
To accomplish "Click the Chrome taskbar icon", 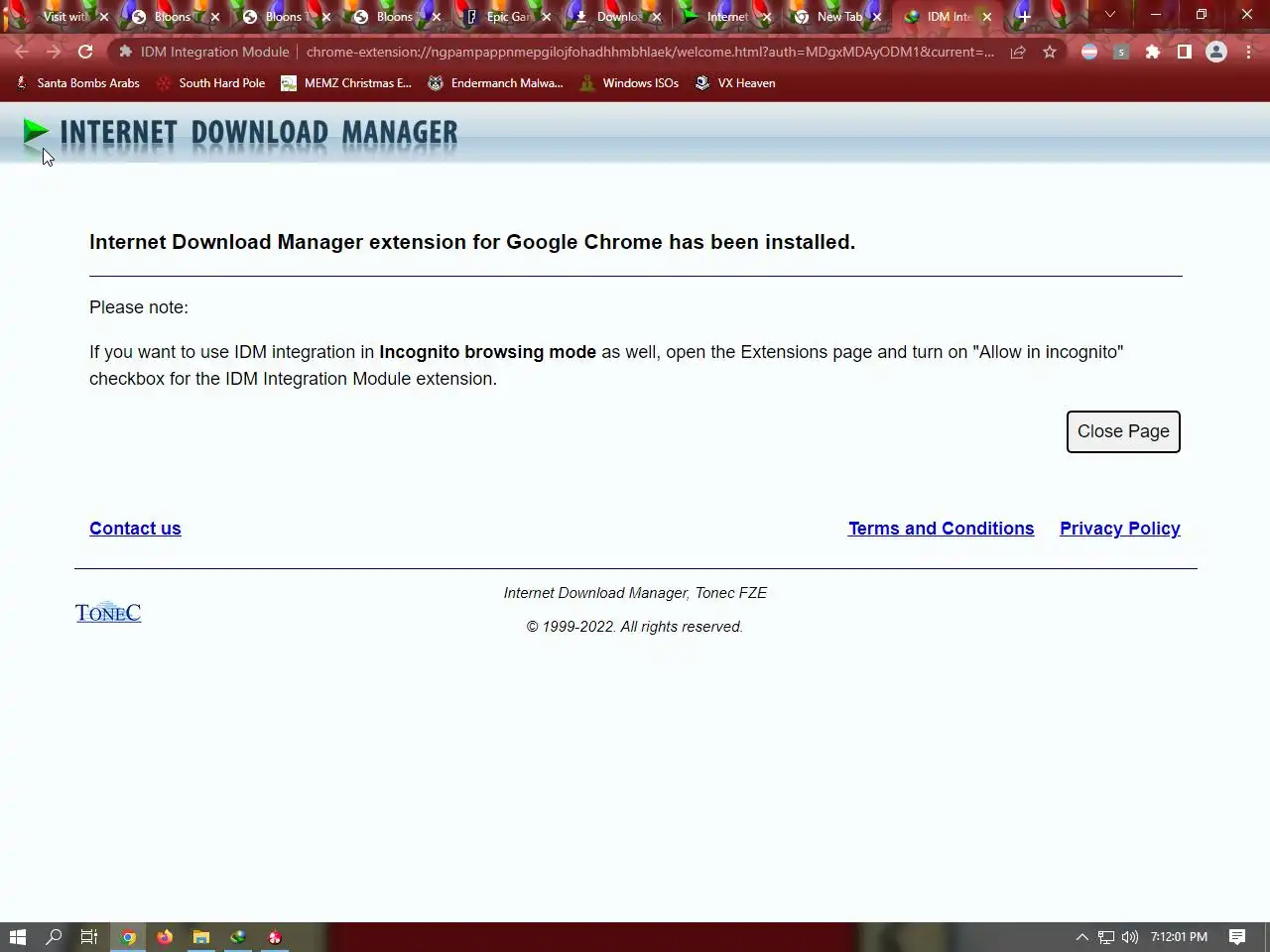I will pos(128,937).
